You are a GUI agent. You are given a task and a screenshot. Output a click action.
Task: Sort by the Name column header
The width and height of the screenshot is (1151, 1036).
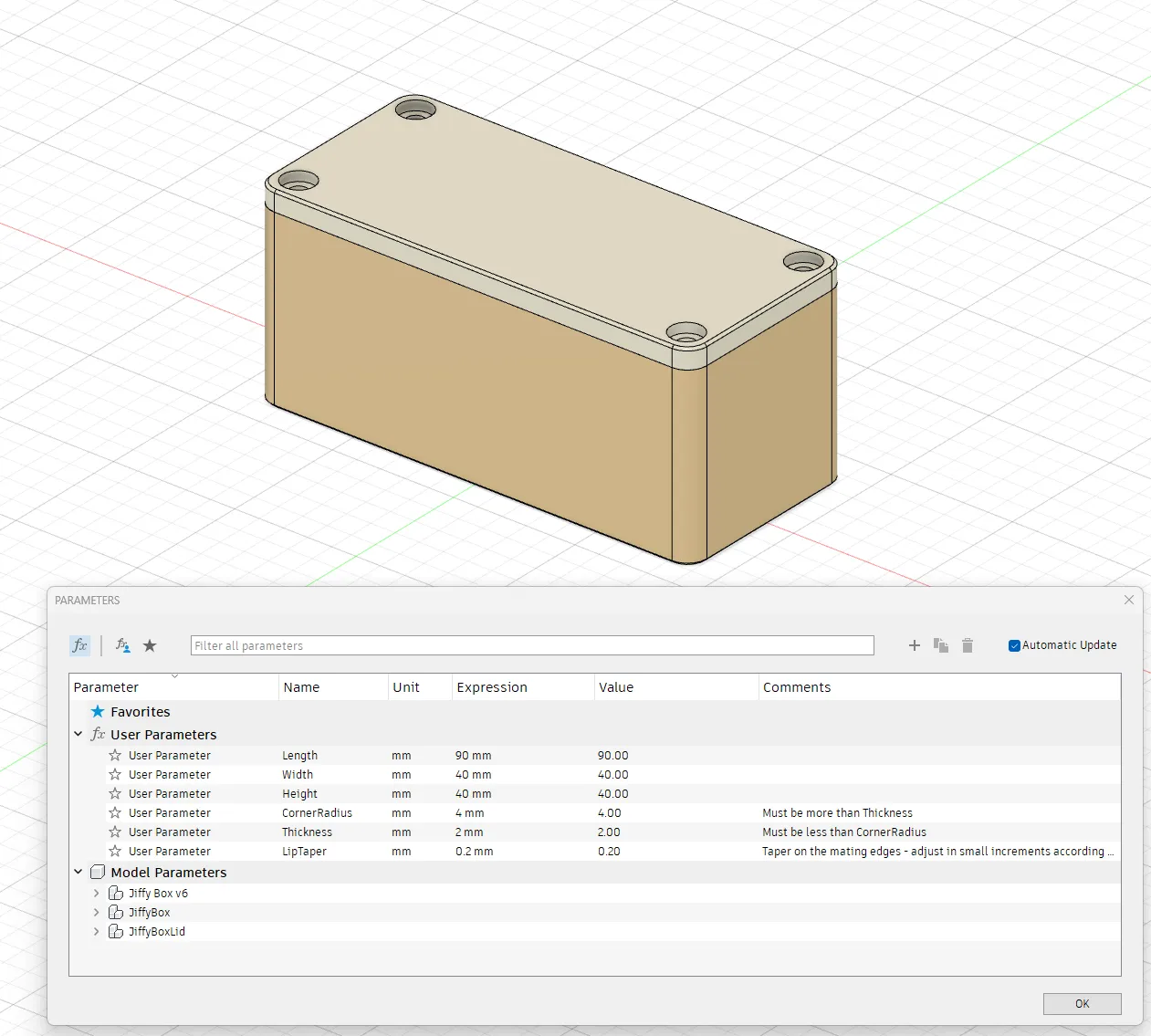pyautogui.click(x=301, y=687)
